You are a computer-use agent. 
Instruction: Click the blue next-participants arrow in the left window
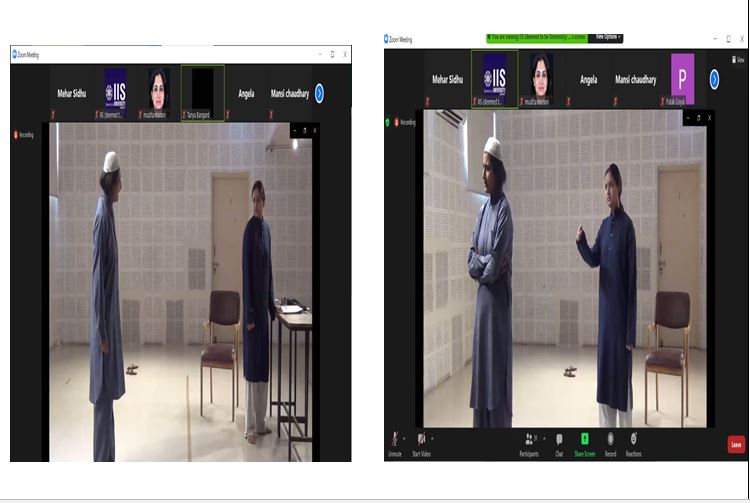(x=319, y=93)
